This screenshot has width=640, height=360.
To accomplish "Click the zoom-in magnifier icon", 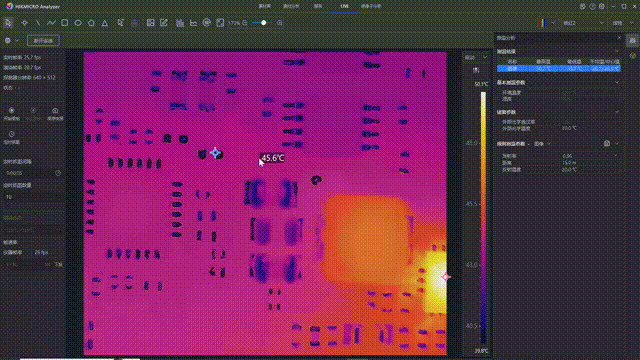I will (280, 23).
